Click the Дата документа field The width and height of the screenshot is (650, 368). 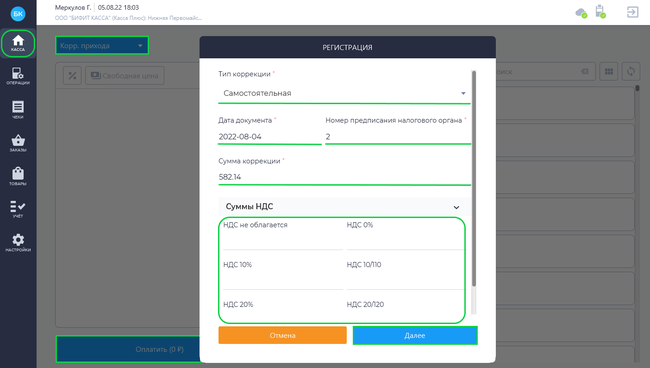click(269, 137)
